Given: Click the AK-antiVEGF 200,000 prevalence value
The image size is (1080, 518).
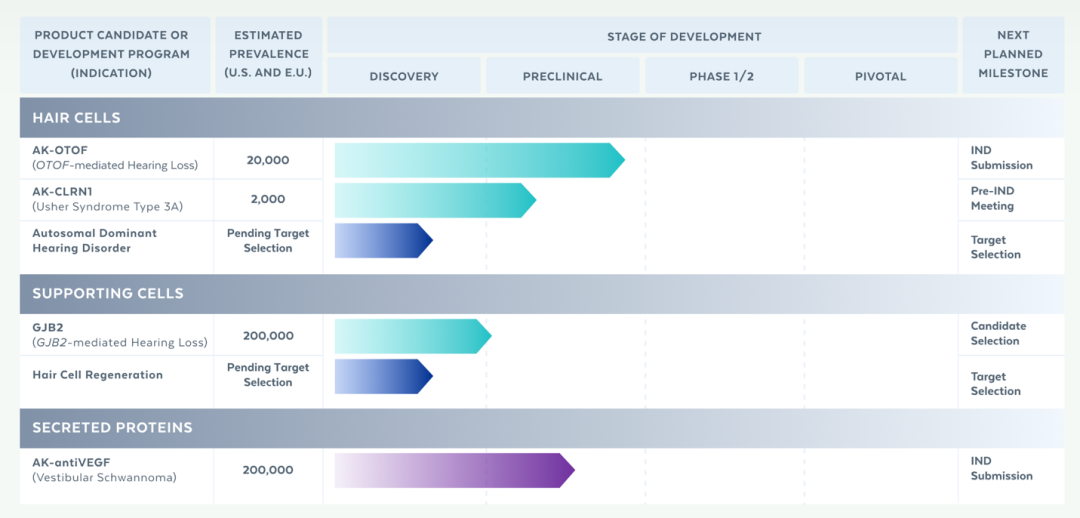Looking at the screenshot, I should [268, 470].
